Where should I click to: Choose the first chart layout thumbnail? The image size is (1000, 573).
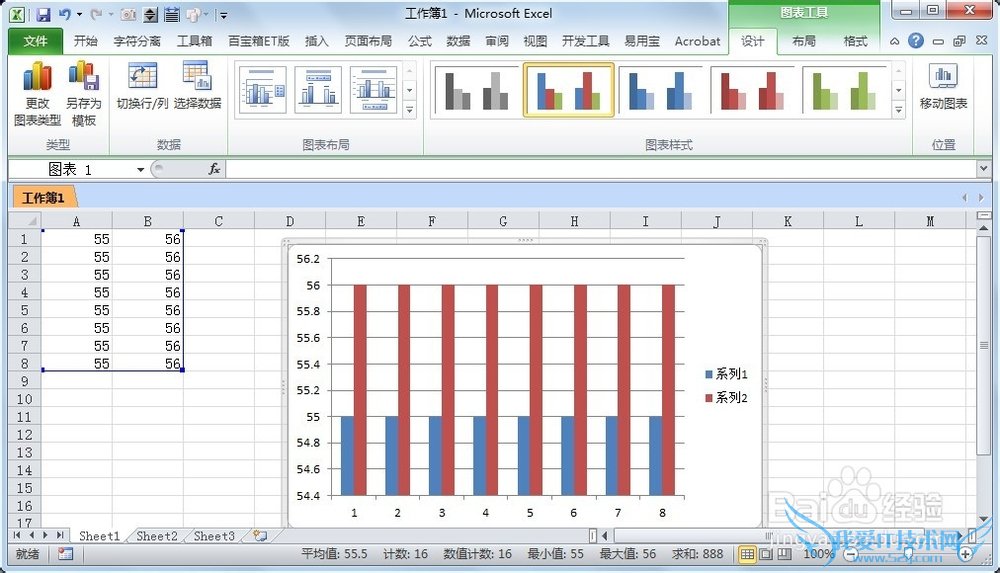click(x=263, y=91)
